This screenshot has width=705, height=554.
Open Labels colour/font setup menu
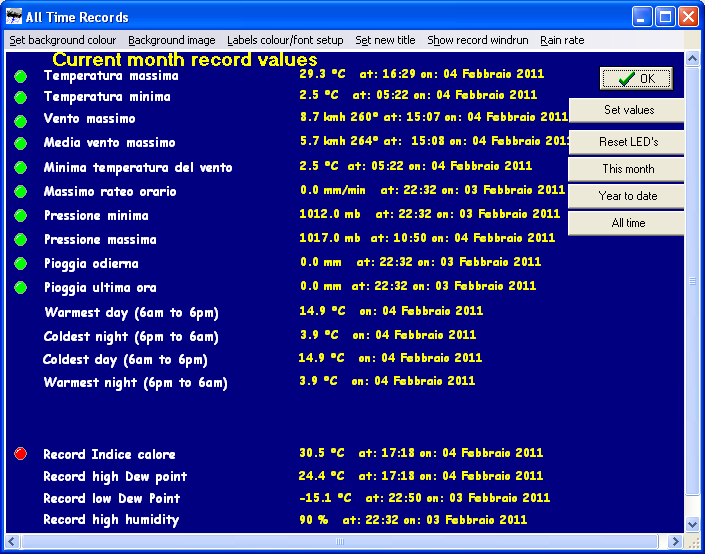point(285,40)
